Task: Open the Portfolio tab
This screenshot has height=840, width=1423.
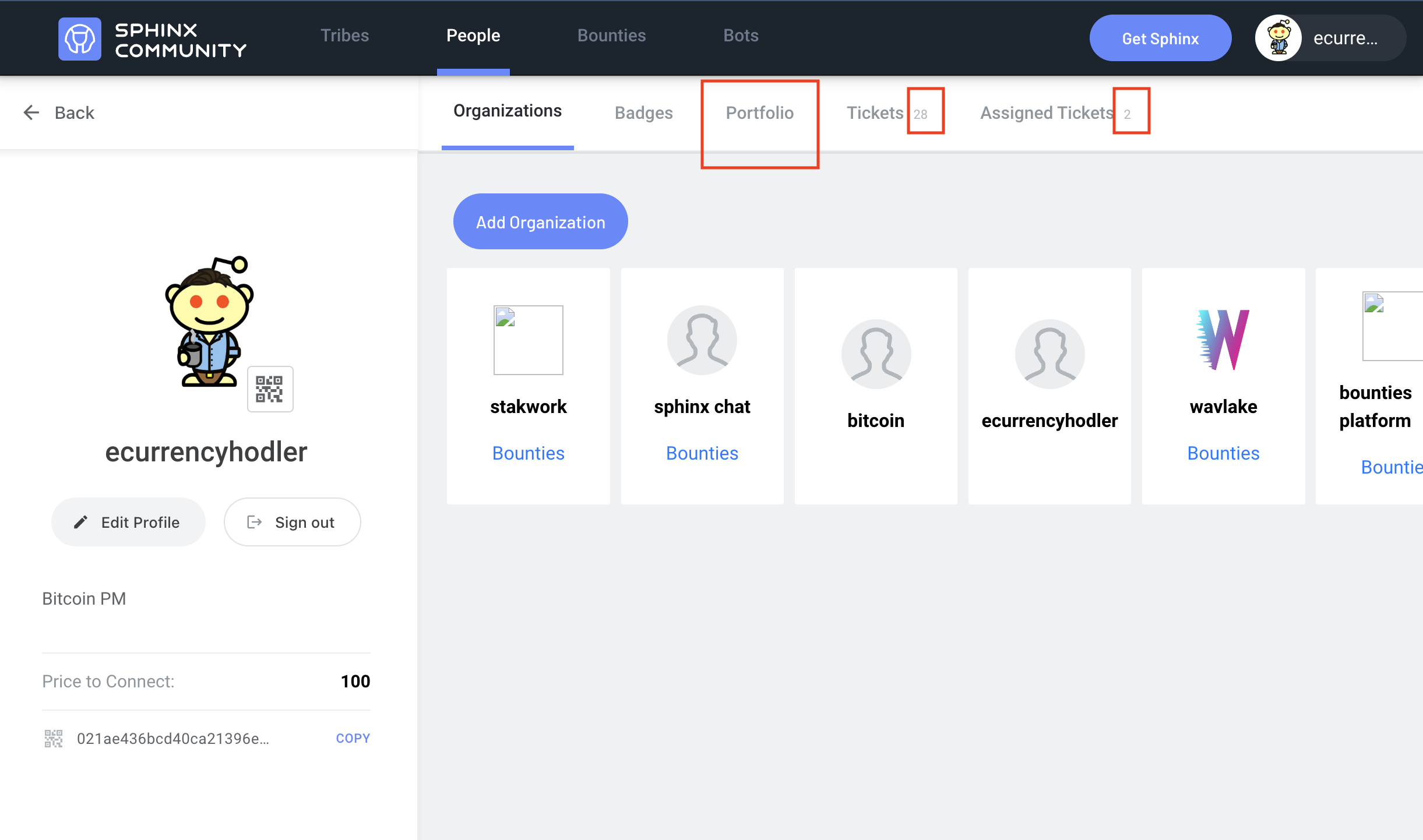Action: (759, 112)
